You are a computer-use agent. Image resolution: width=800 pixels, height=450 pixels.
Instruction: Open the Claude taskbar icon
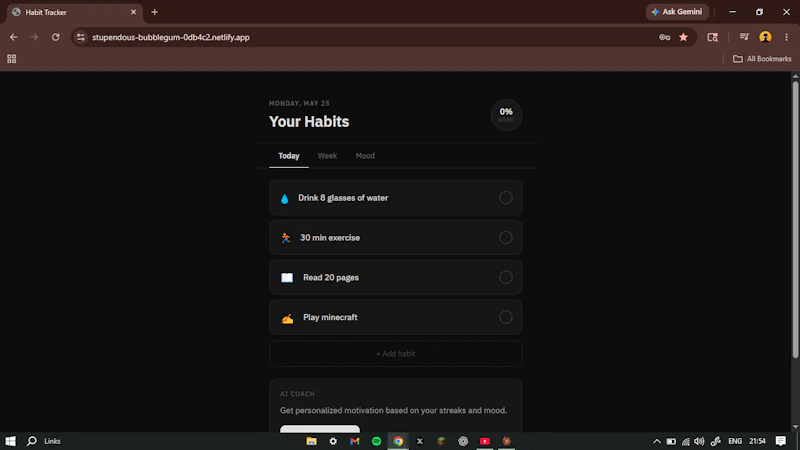point(507,441)
